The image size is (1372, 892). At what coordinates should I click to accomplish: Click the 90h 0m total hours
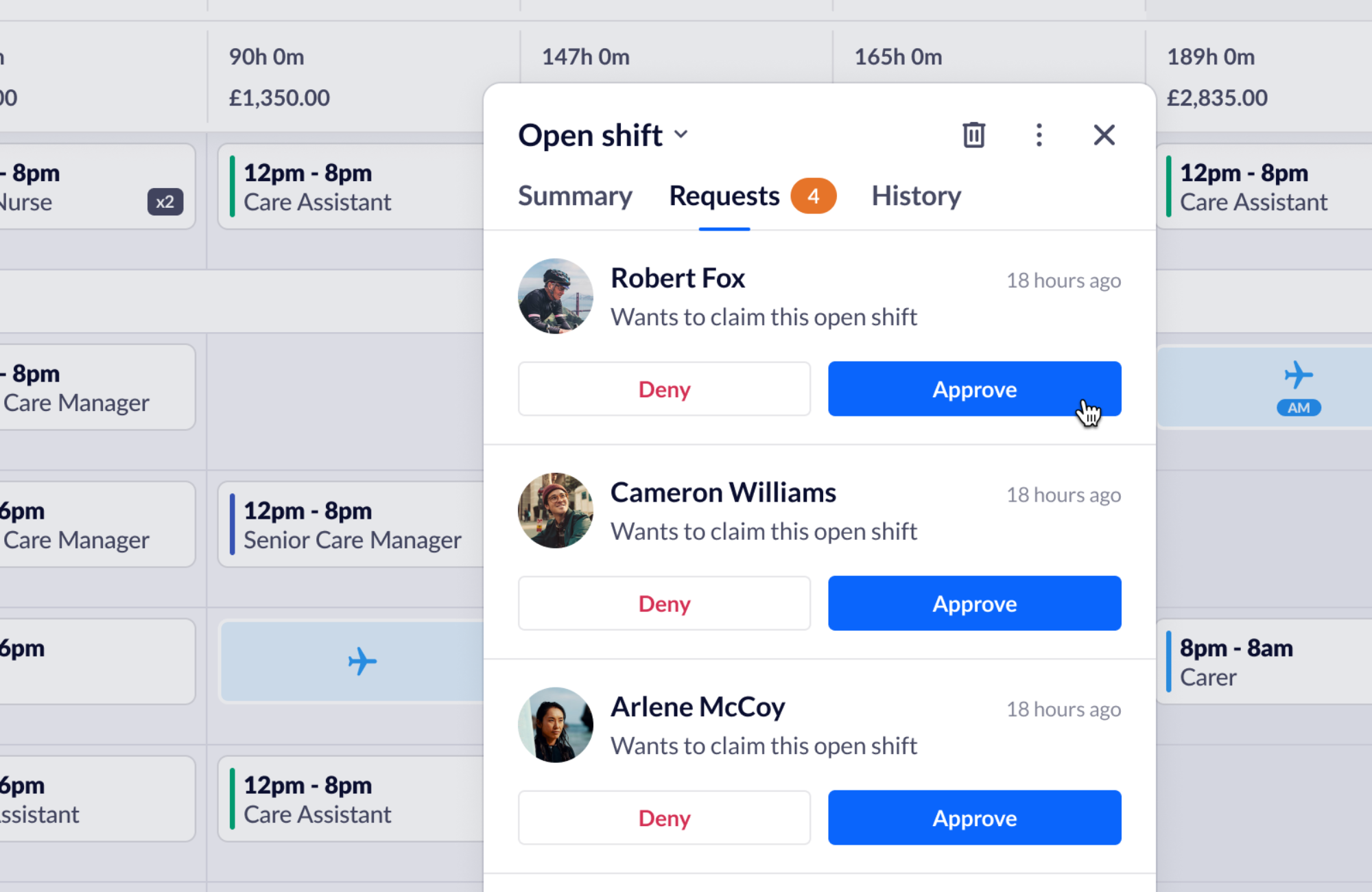[267, 57]
